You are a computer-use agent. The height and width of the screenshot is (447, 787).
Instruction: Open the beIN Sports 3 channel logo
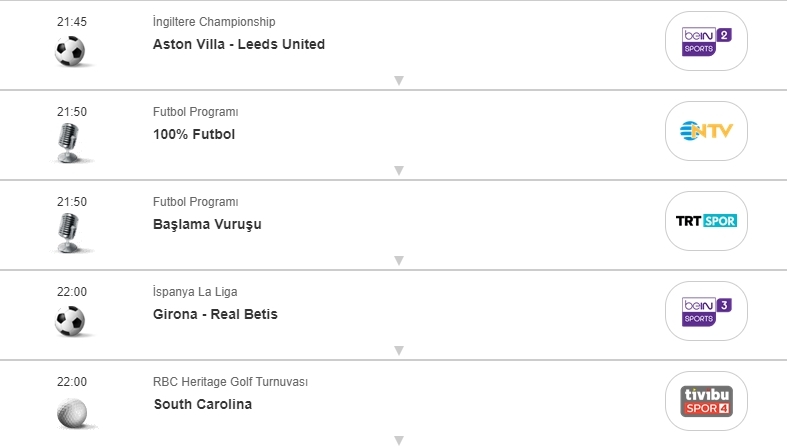pos(706,311)
